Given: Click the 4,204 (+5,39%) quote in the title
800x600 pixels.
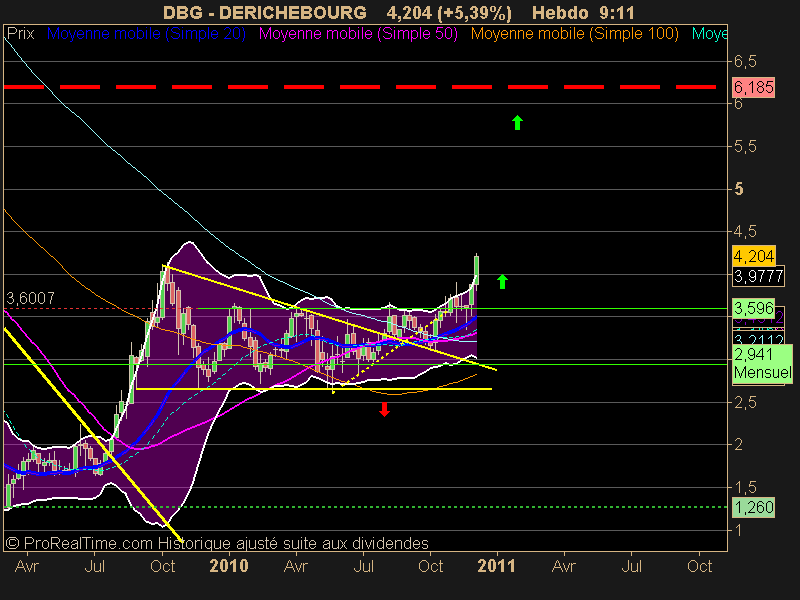Looking at the screenshot, I should click(x=449, y=13).
